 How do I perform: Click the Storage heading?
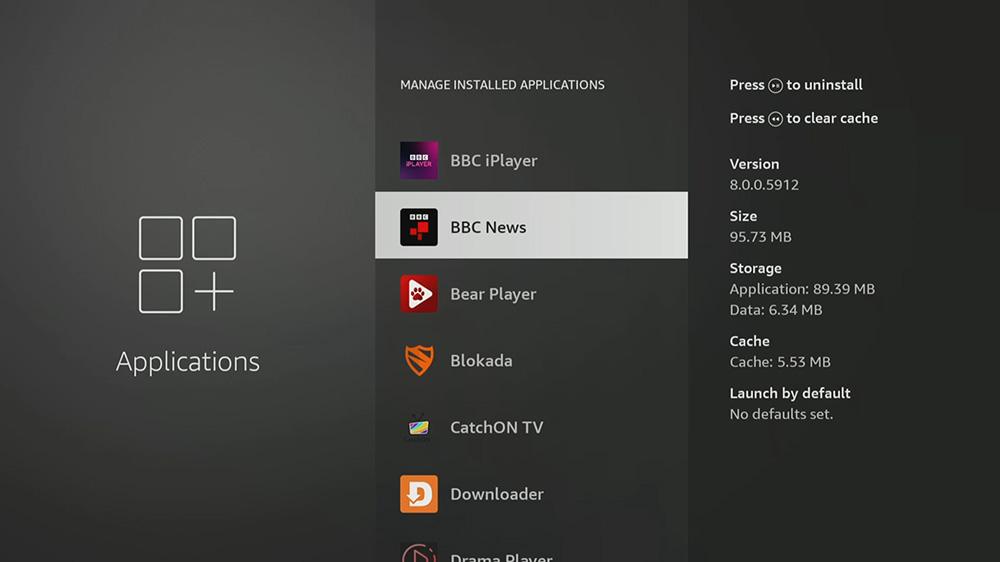point(755,269)
